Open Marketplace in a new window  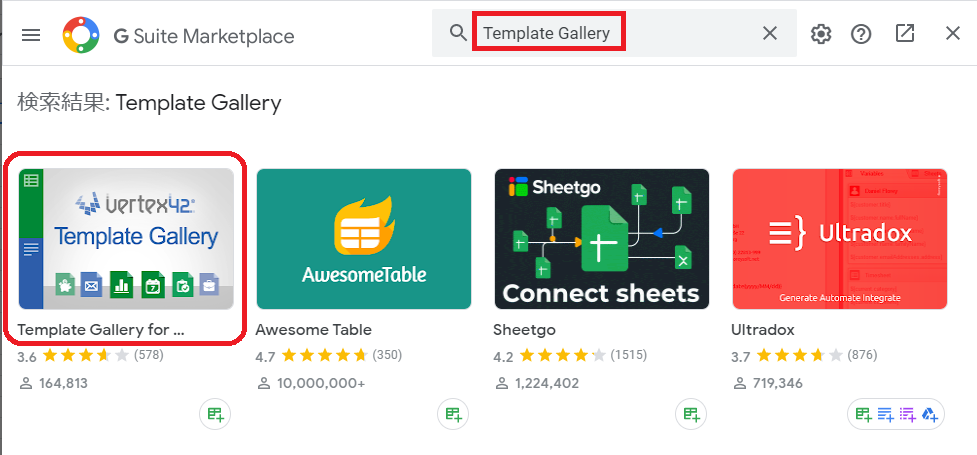click(x=905, y=34)
